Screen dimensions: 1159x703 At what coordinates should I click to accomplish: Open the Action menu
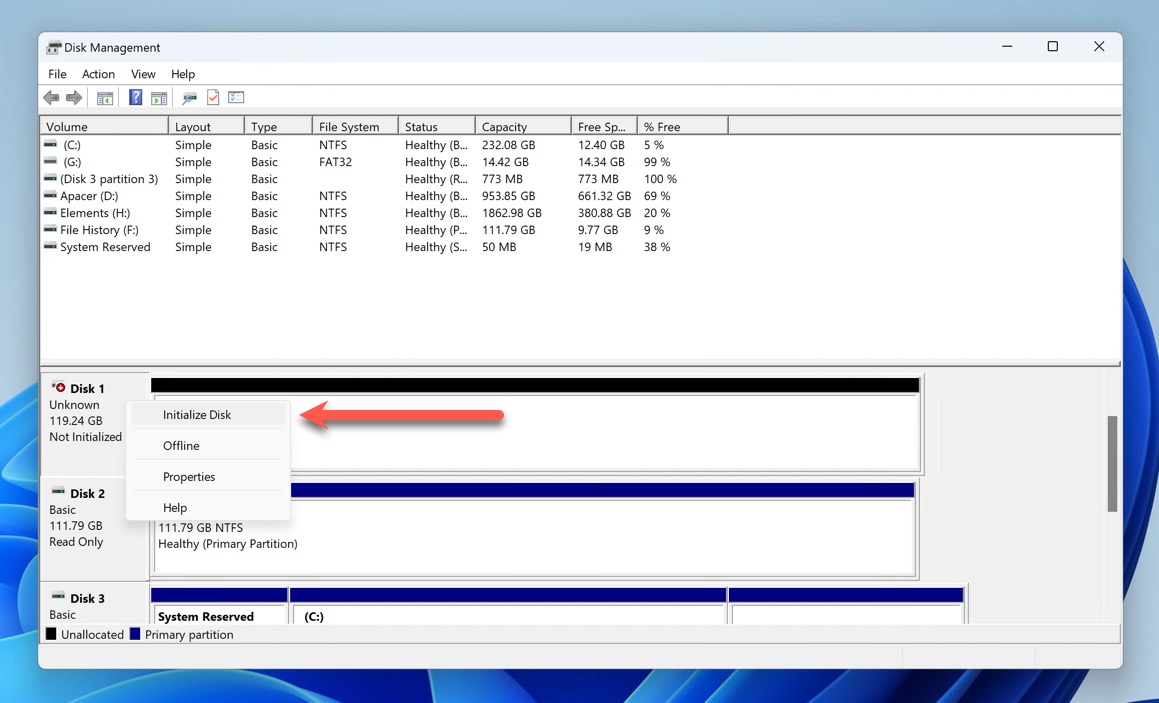tap(98, 74)
